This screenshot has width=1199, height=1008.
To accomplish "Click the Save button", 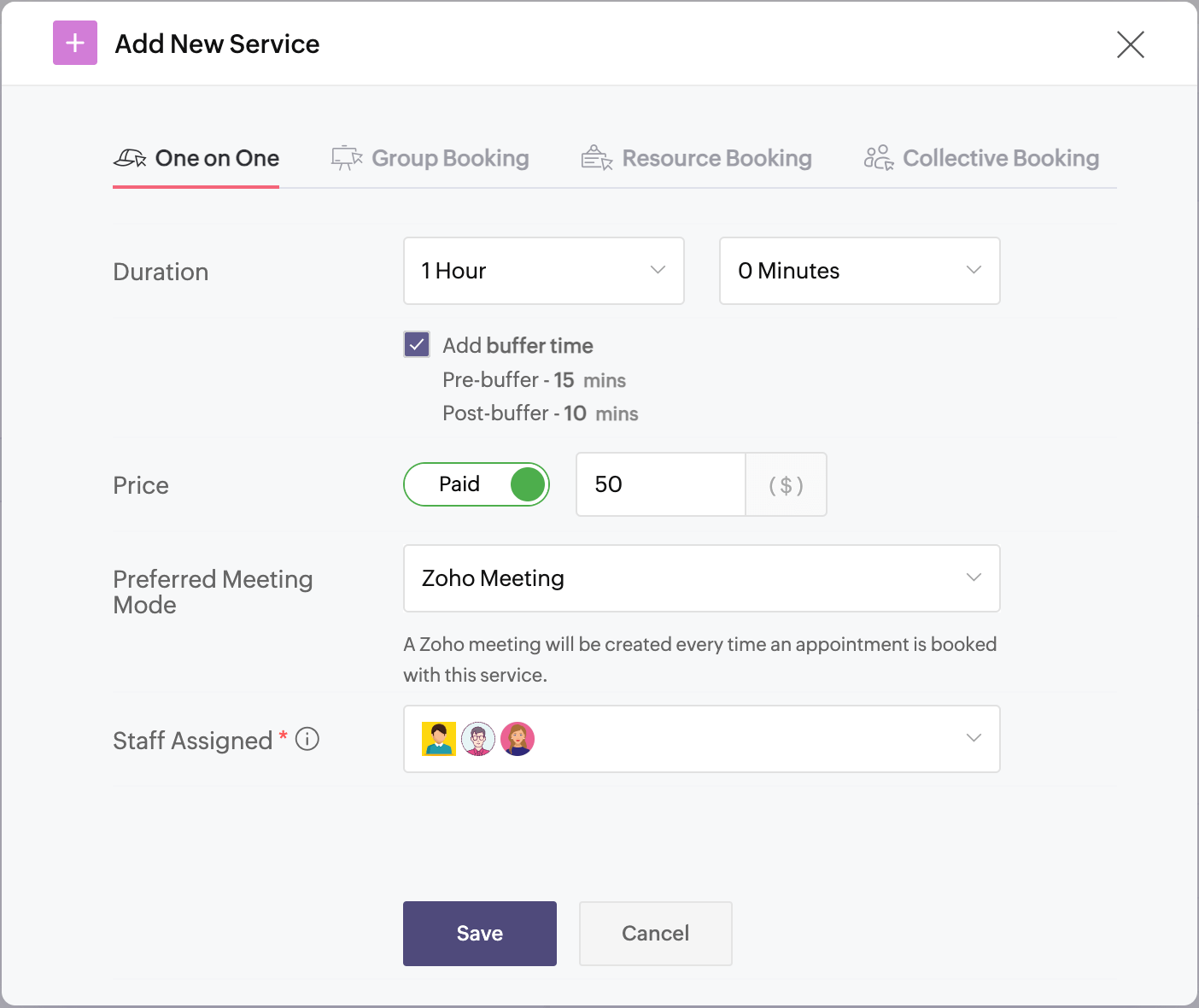I will (480, 934).
